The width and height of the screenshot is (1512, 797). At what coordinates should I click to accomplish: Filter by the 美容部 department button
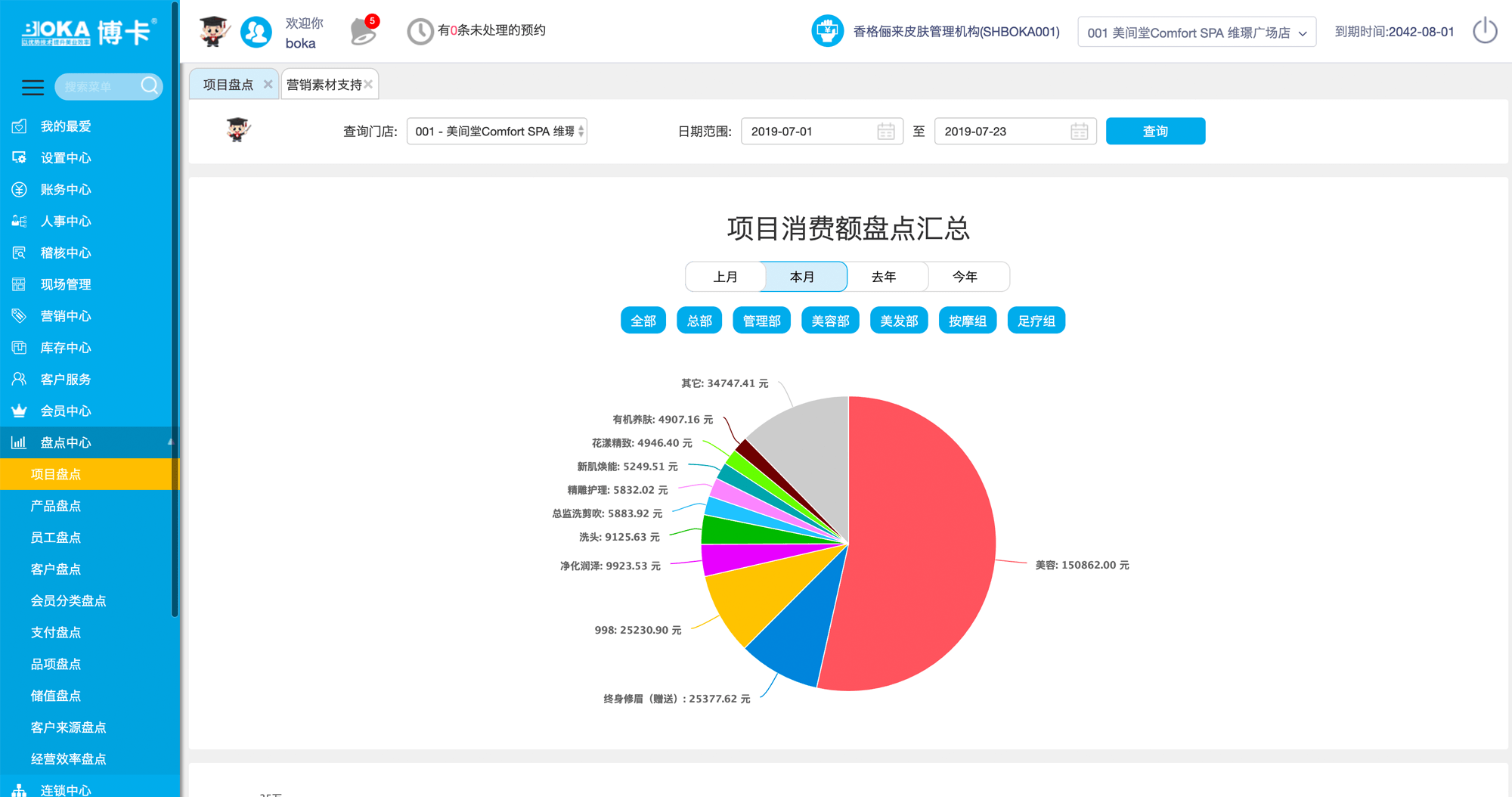(829, 320)
